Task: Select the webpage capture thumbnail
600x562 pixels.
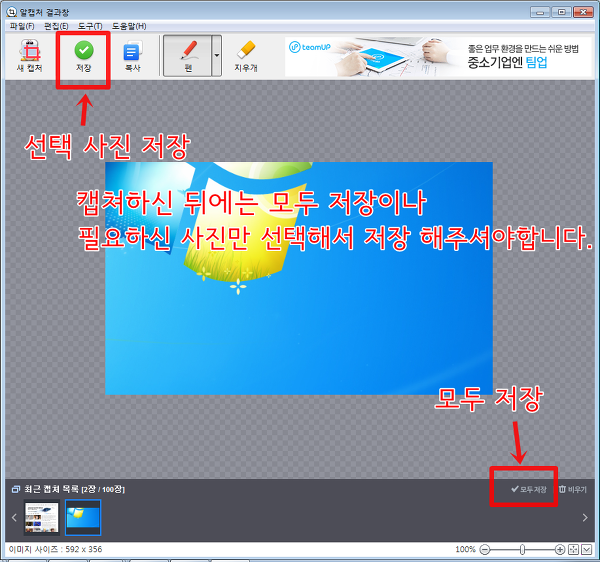Action: click(x=42, y=517)
